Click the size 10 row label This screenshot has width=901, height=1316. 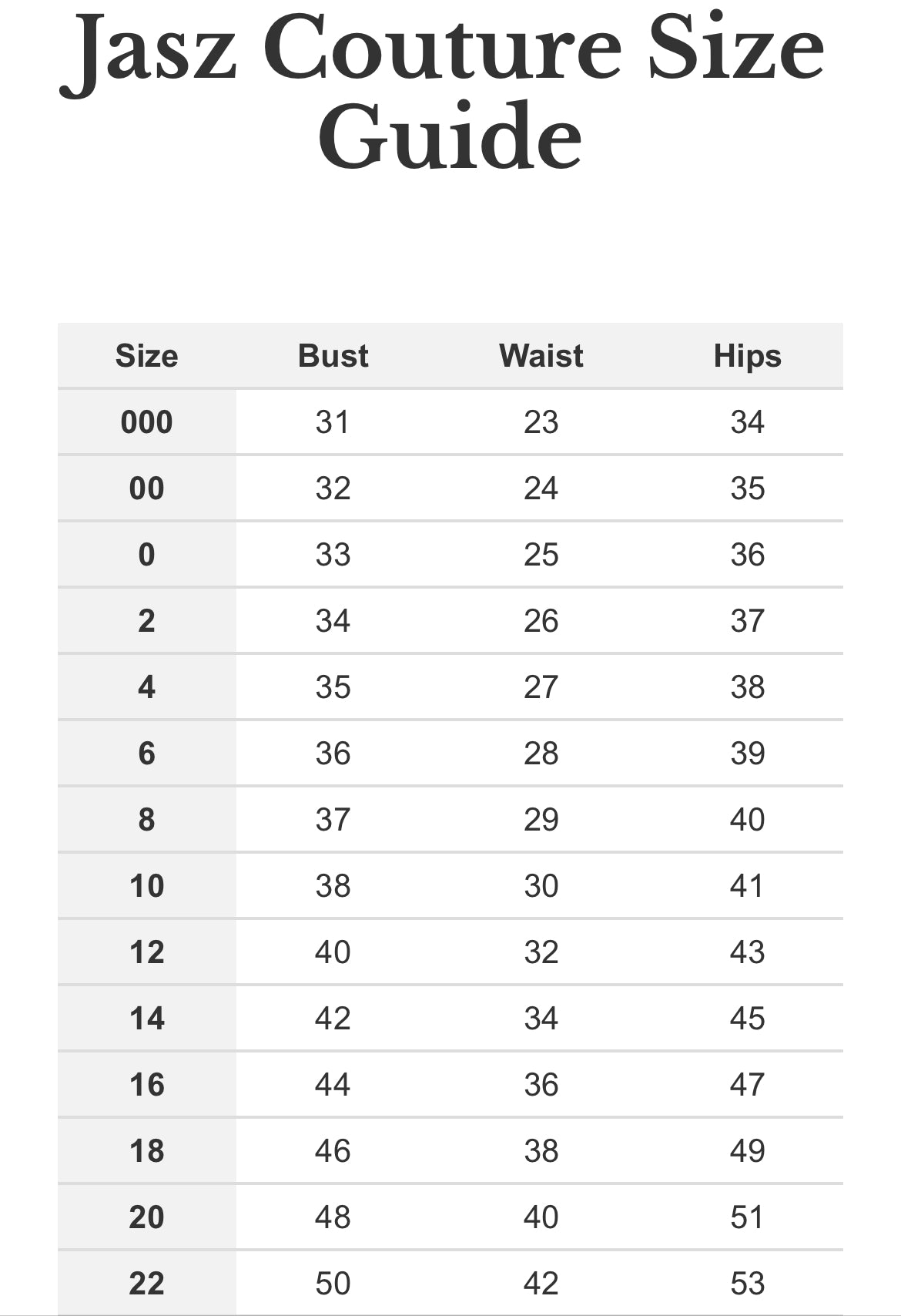[x=146, y=886]
